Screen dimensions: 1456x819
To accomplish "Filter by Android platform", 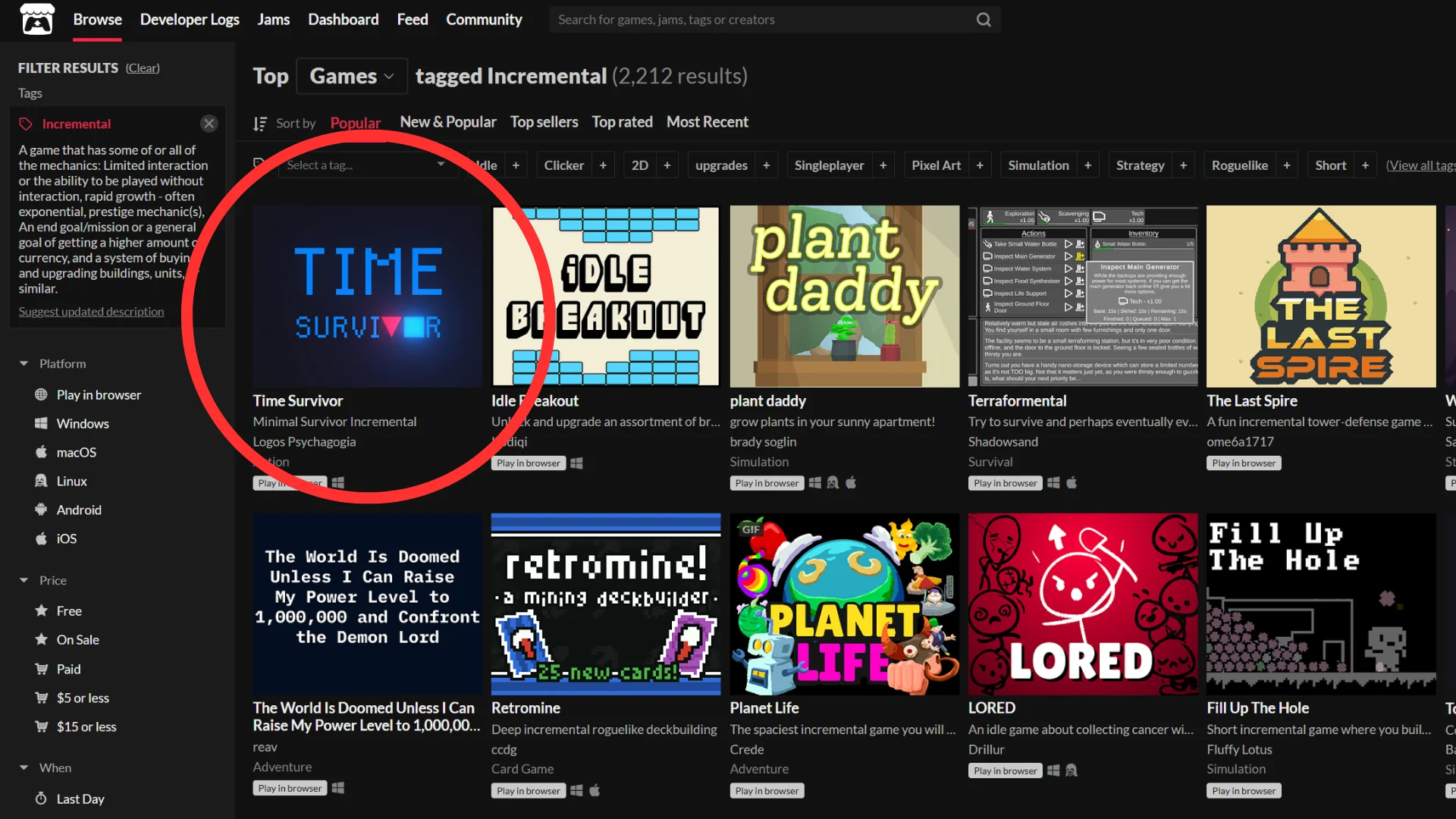I will [x=79, y=510].
